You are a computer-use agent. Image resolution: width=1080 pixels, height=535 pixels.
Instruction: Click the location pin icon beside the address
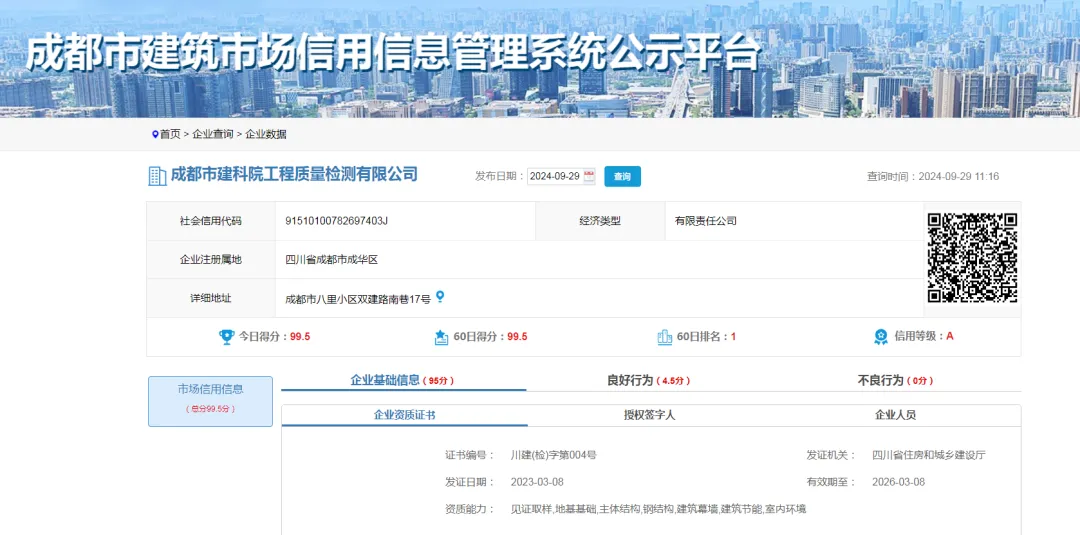click(440, 297)
